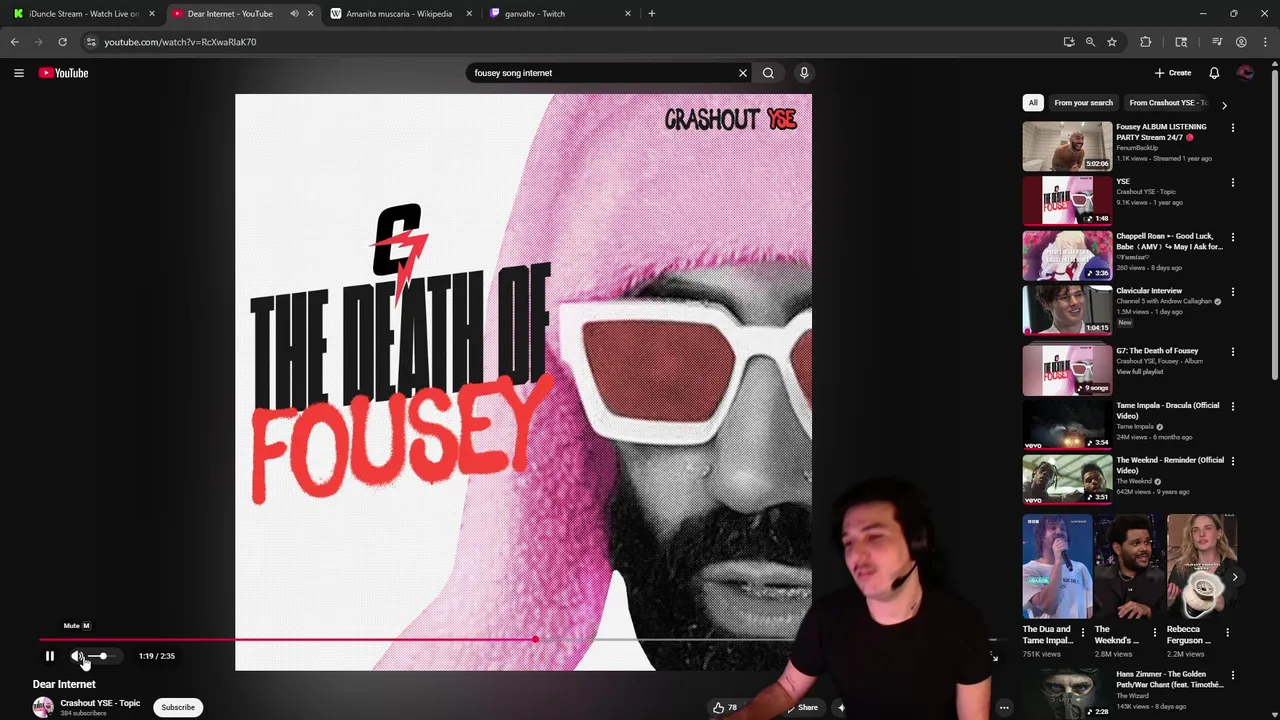
Task: Open the browser extensions puzzle icon
Action: pyautogui.click(x=1146, y=42)
